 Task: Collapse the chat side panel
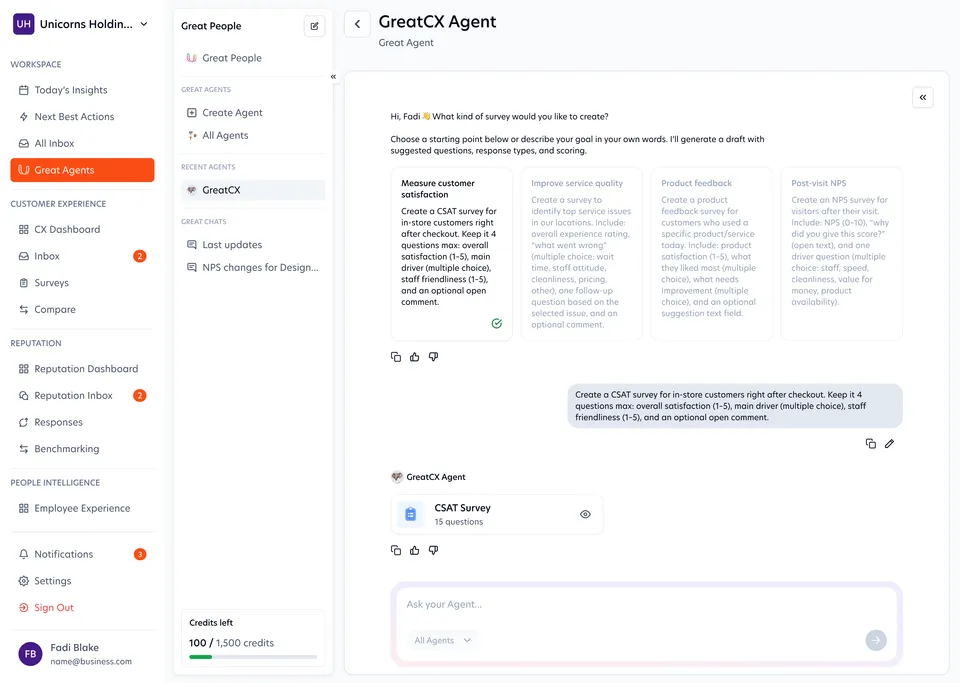tap(923, 97)
